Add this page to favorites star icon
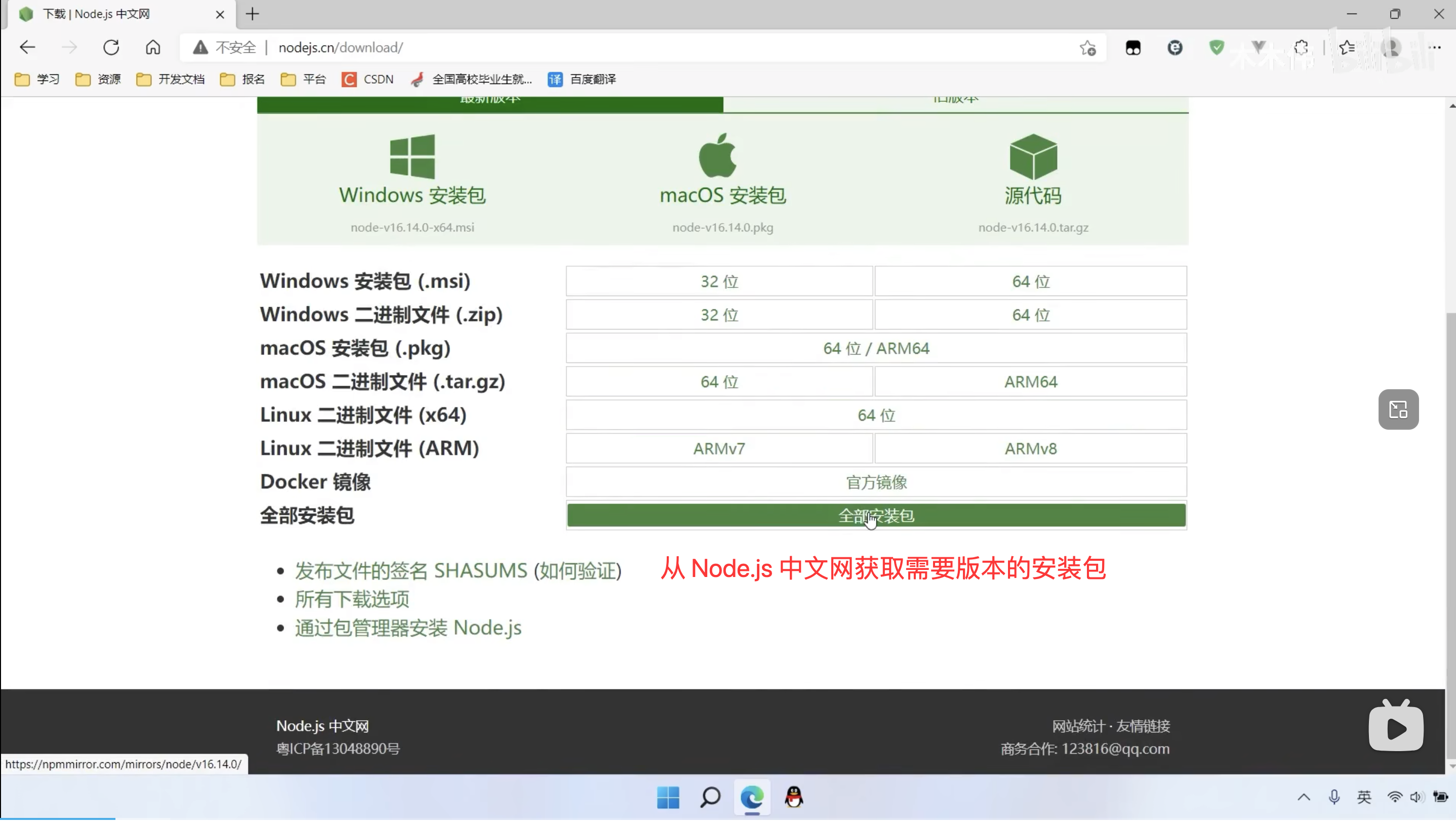The image size is (1456, 824). pos(1087,48)
